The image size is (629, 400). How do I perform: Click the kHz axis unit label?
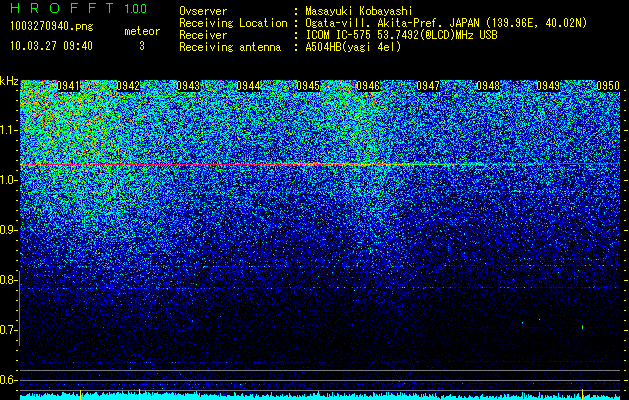pyautogui.click(x=9, y=81)
